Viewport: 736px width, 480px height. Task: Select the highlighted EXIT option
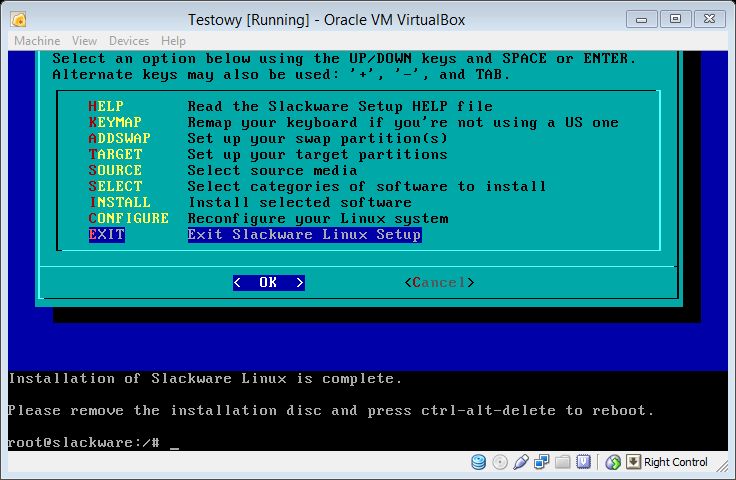107,234
